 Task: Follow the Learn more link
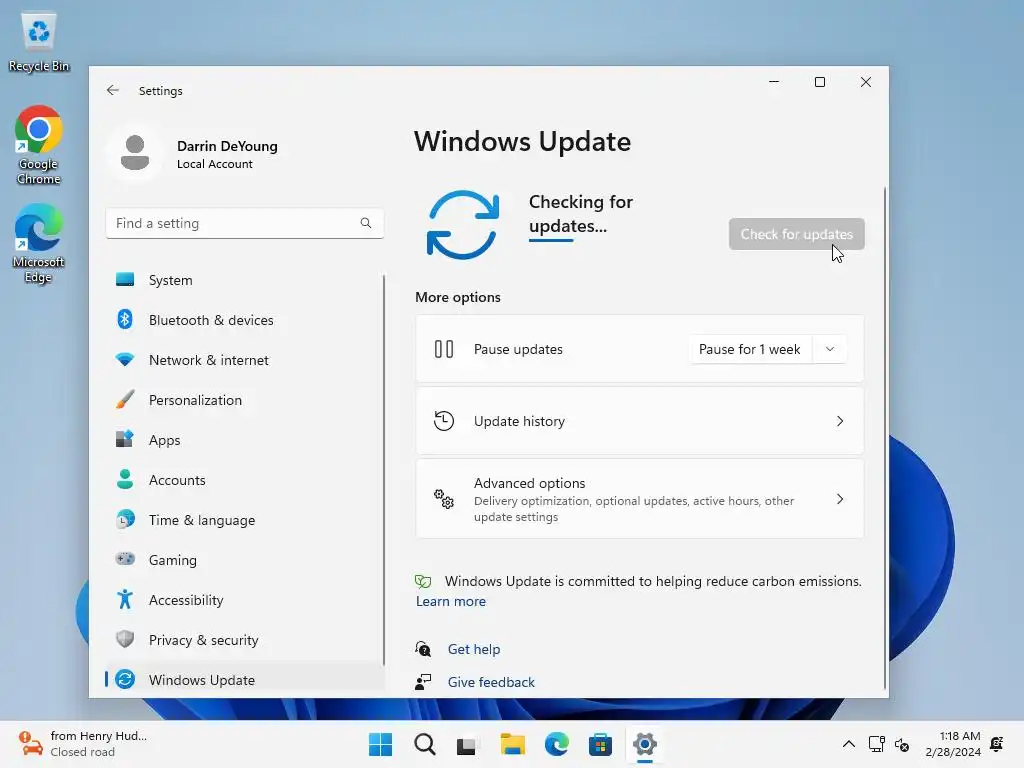click(451, 601)
